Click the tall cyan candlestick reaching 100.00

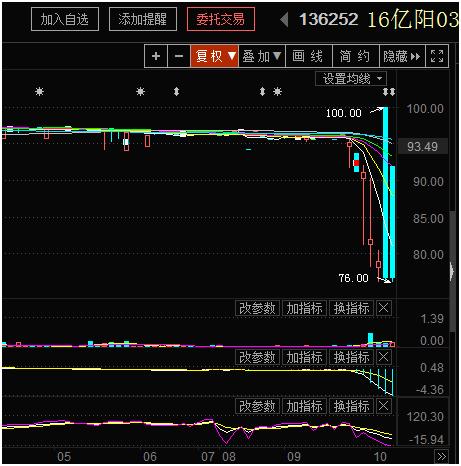click(385, 192)
